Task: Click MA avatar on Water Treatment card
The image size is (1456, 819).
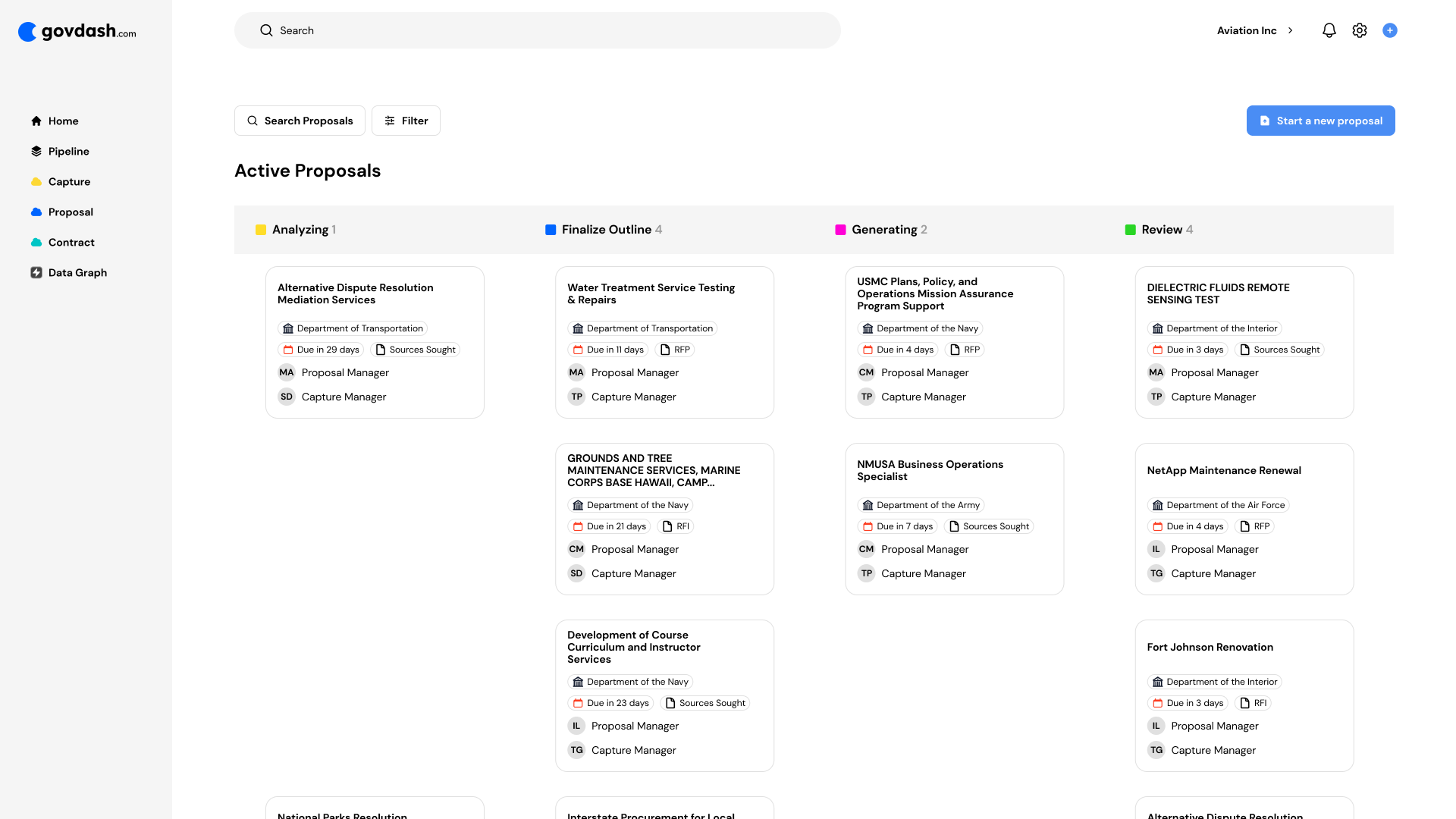Action: point(576,372)
